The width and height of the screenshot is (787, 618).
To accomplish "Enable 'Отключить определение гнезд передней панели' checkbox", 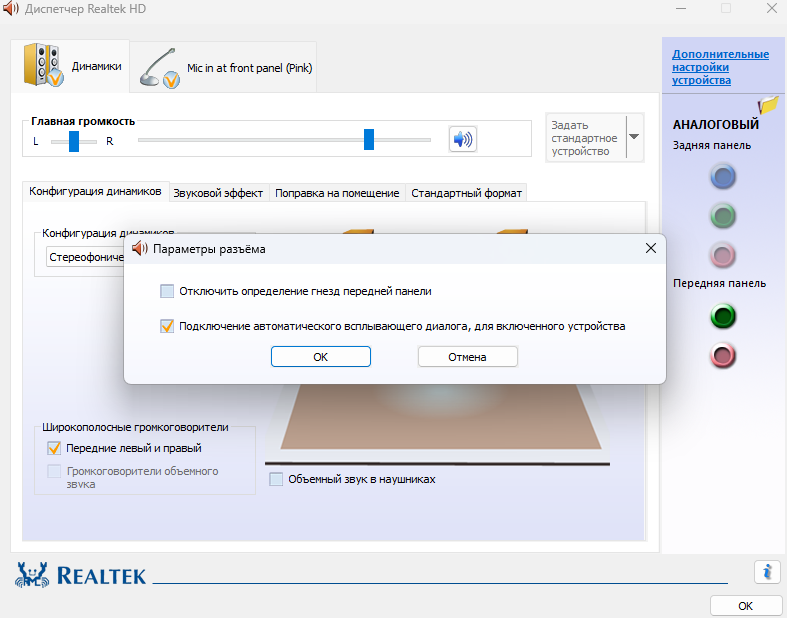I will pyautogui.click(x=167, y=291).
